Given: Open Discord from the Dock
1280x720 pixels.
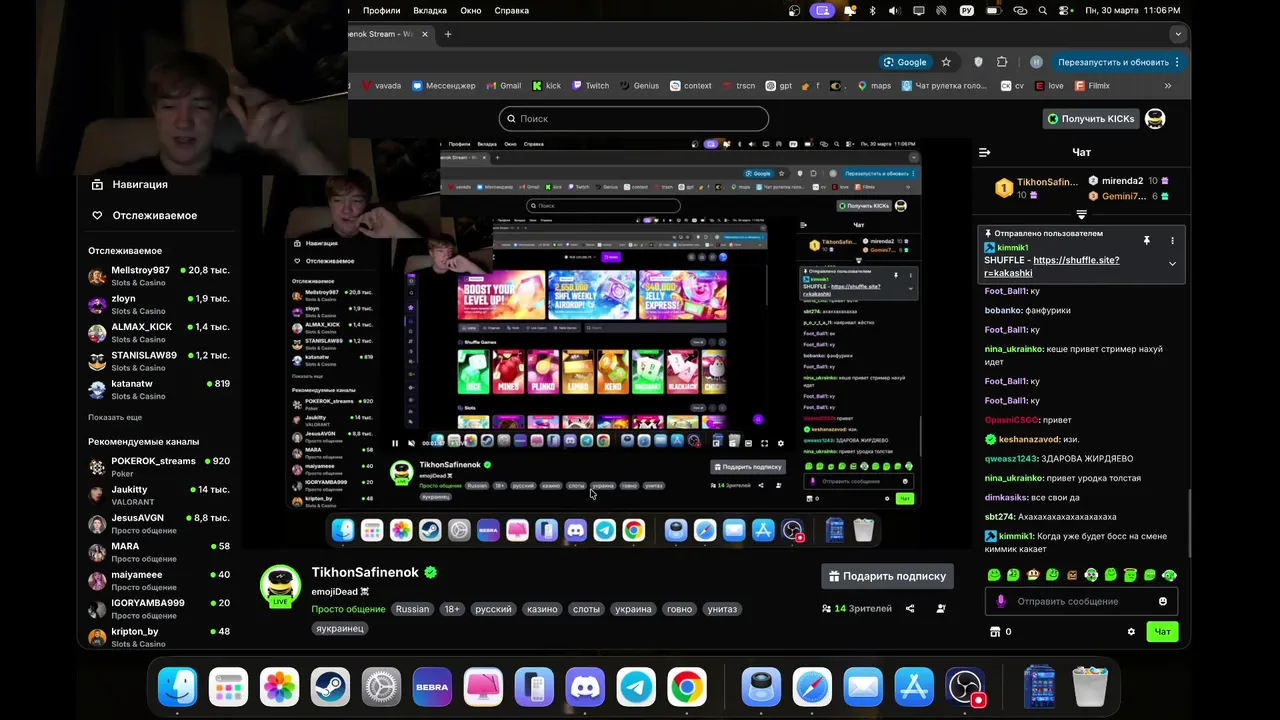Looking at the screenshot, I should pos(585,687).
